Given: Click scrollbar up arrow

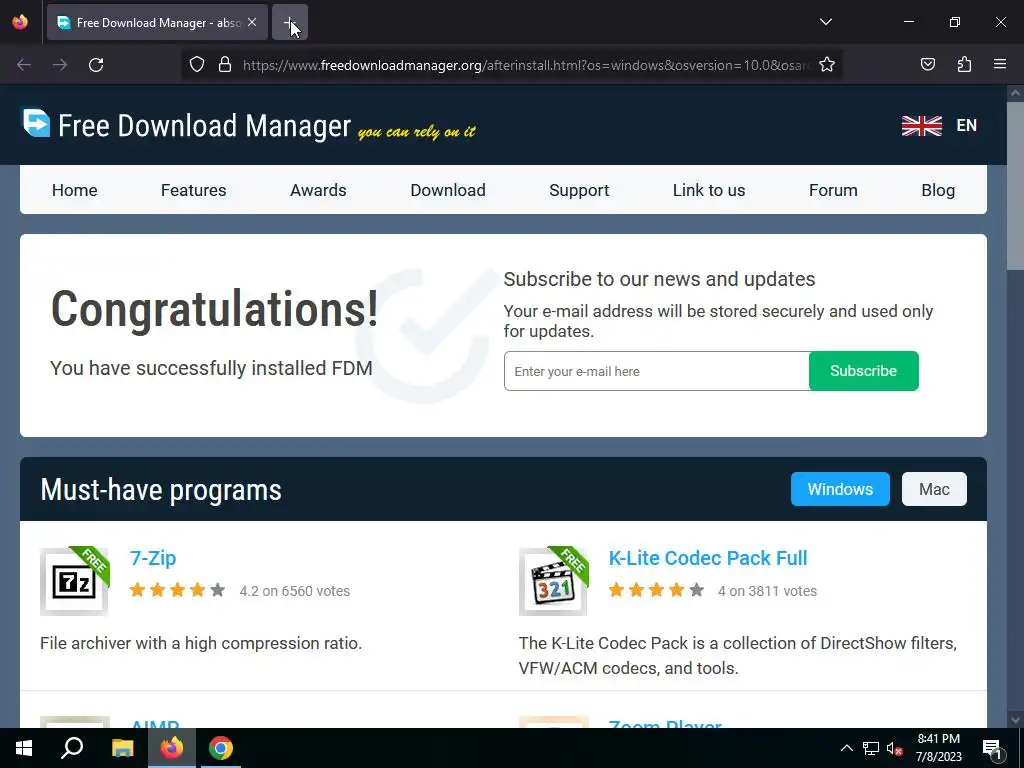Looking at the screenshot, I should 1015,93.
